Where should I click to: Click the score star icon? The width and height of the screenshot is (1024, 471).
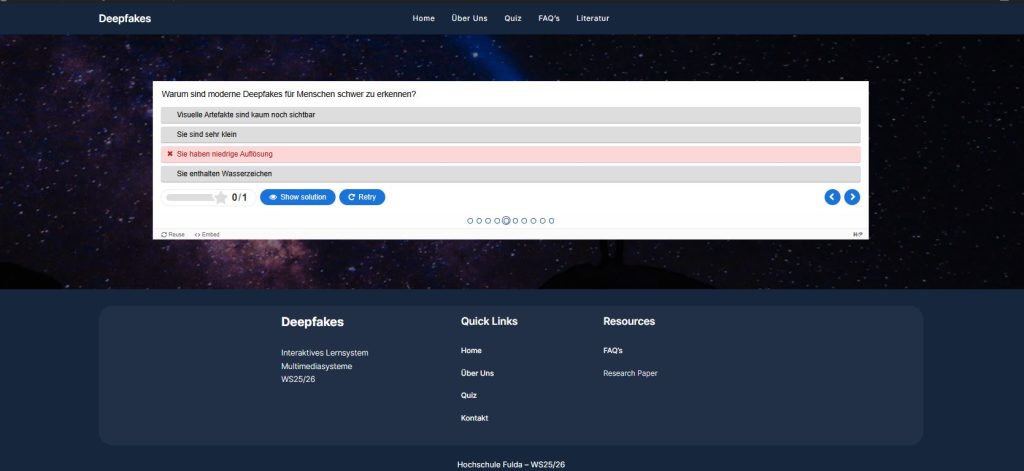click(x=221, y=198)
